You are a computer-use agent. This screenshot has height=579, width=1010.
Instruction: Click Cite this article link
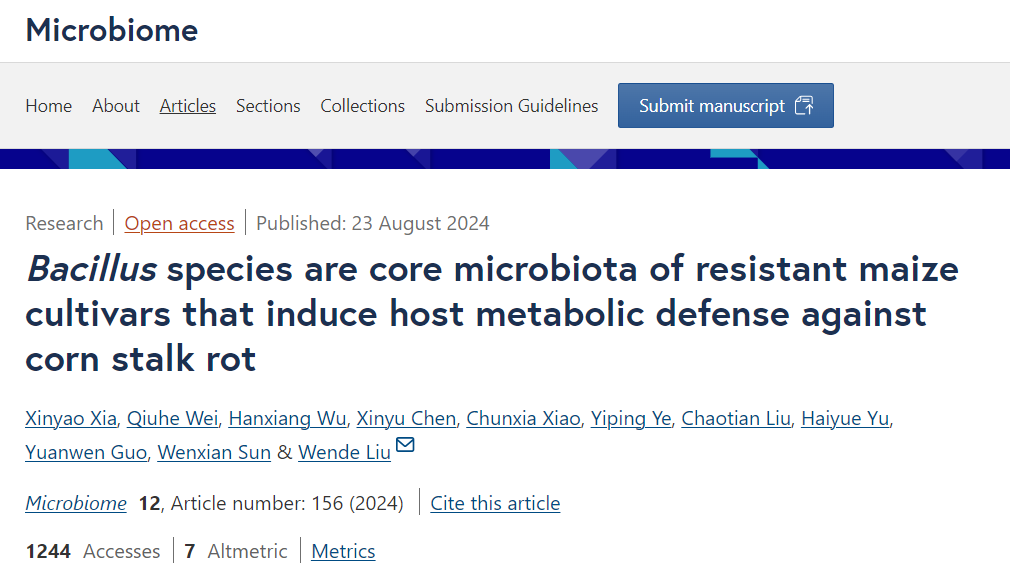pyautogui.click(x=495, y=503)
